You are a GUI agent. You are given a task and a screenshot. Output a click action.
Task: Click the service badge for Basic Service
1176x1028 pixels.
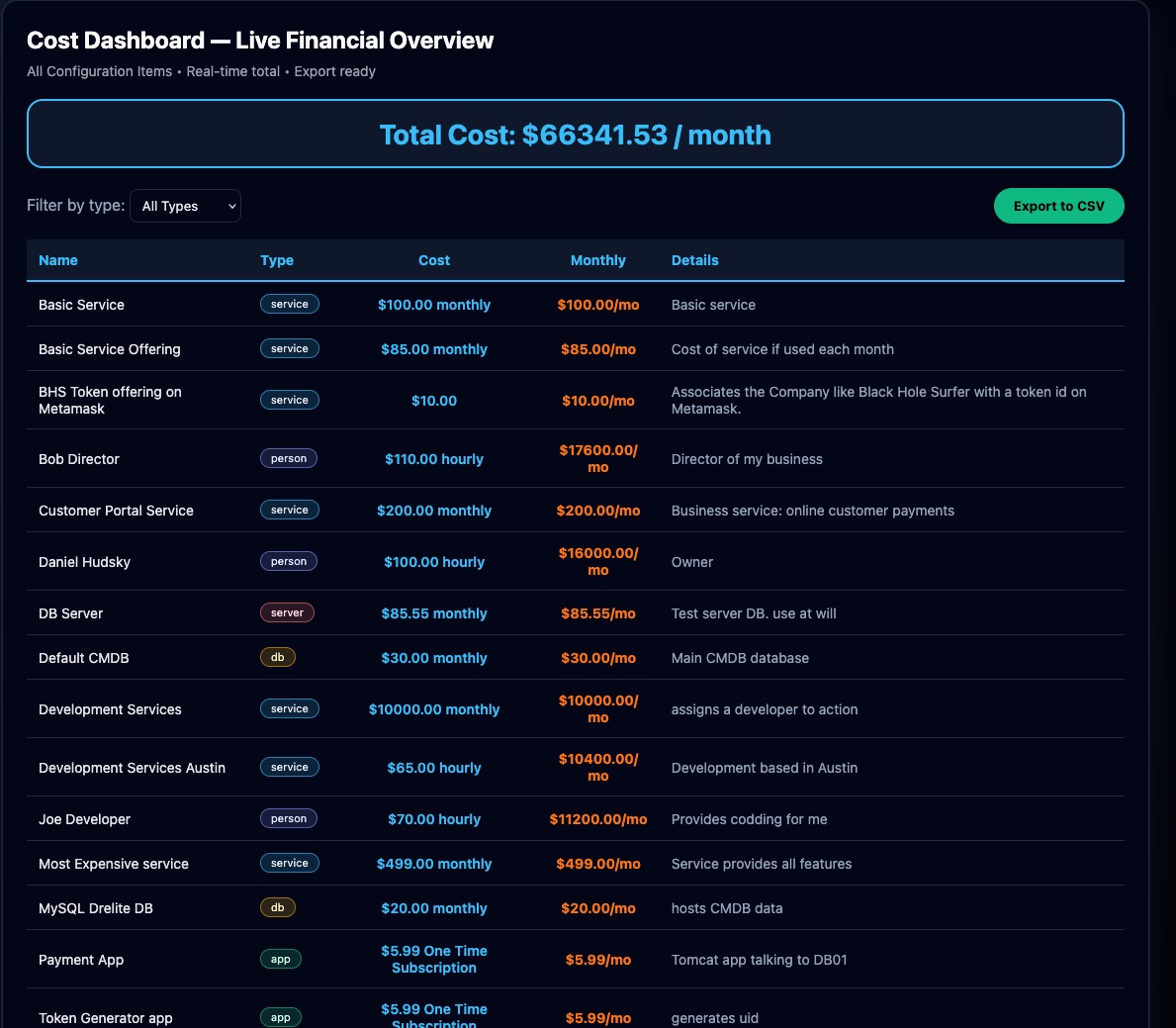(x=289, y=305)
